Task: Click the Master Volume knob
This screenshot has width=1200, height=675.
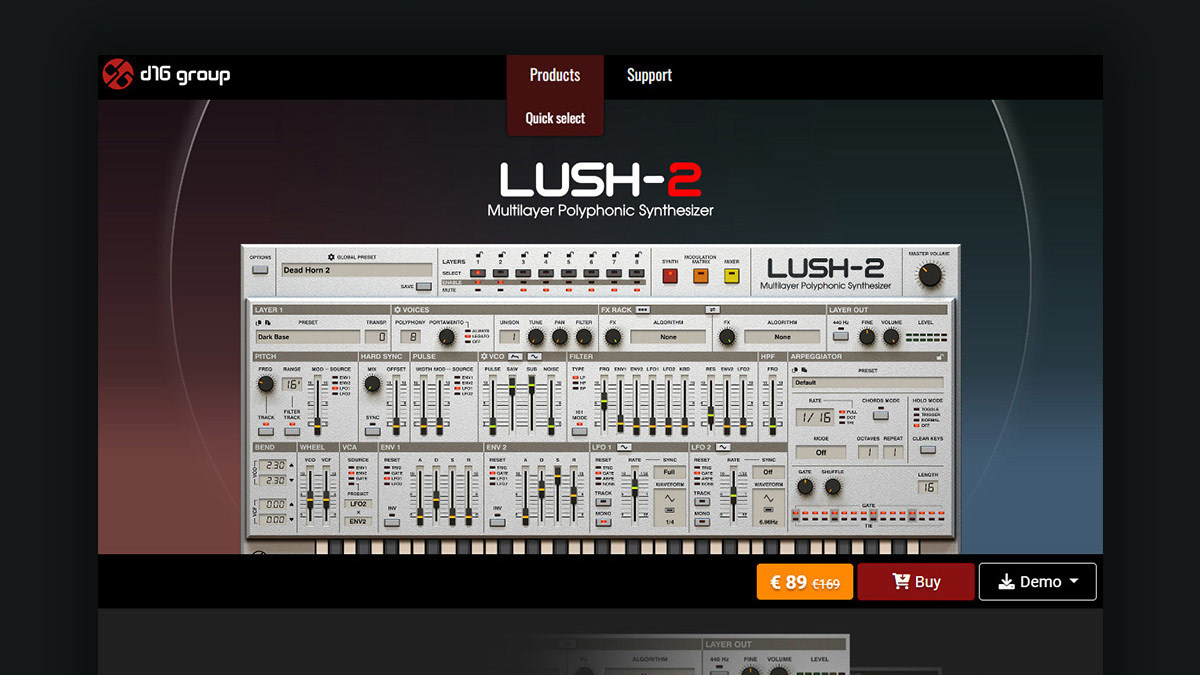Action: point(930,274)
